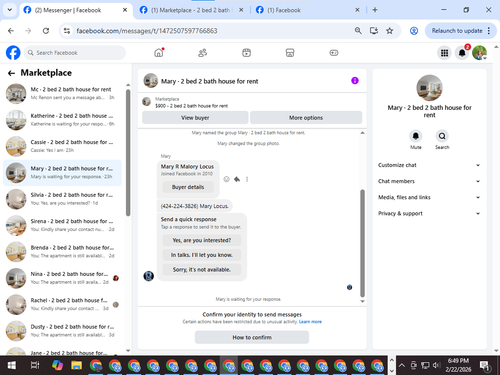Open the taskbar clock showing 6:49 PM
The height and width of the screenshot is (375, 500).
pyautogui.click(x=458, y=365)
